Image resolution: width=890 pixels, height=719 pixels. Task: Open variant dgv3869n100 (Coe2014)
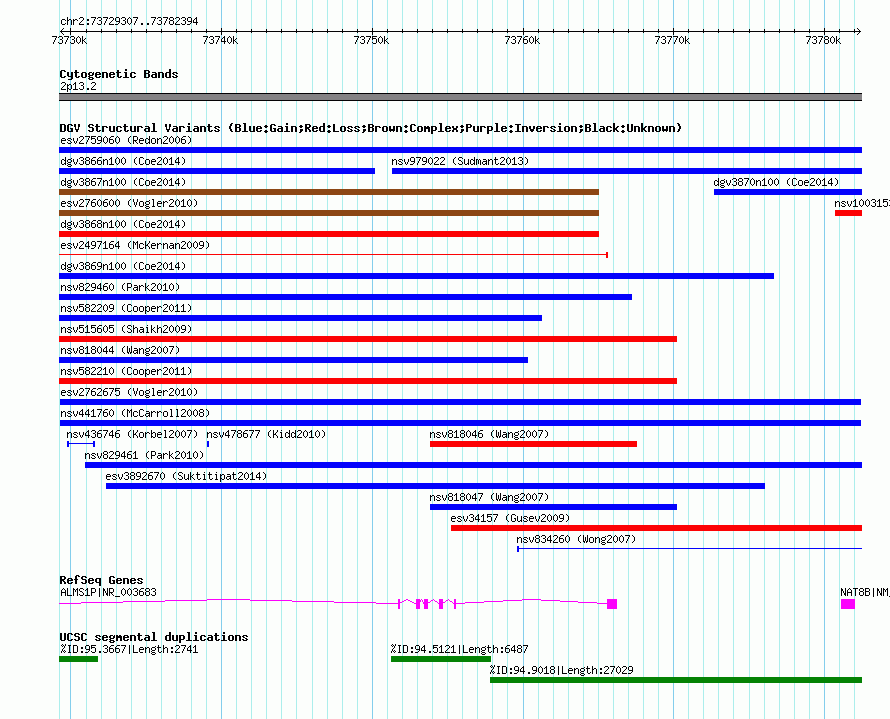[x=123, y=266]
